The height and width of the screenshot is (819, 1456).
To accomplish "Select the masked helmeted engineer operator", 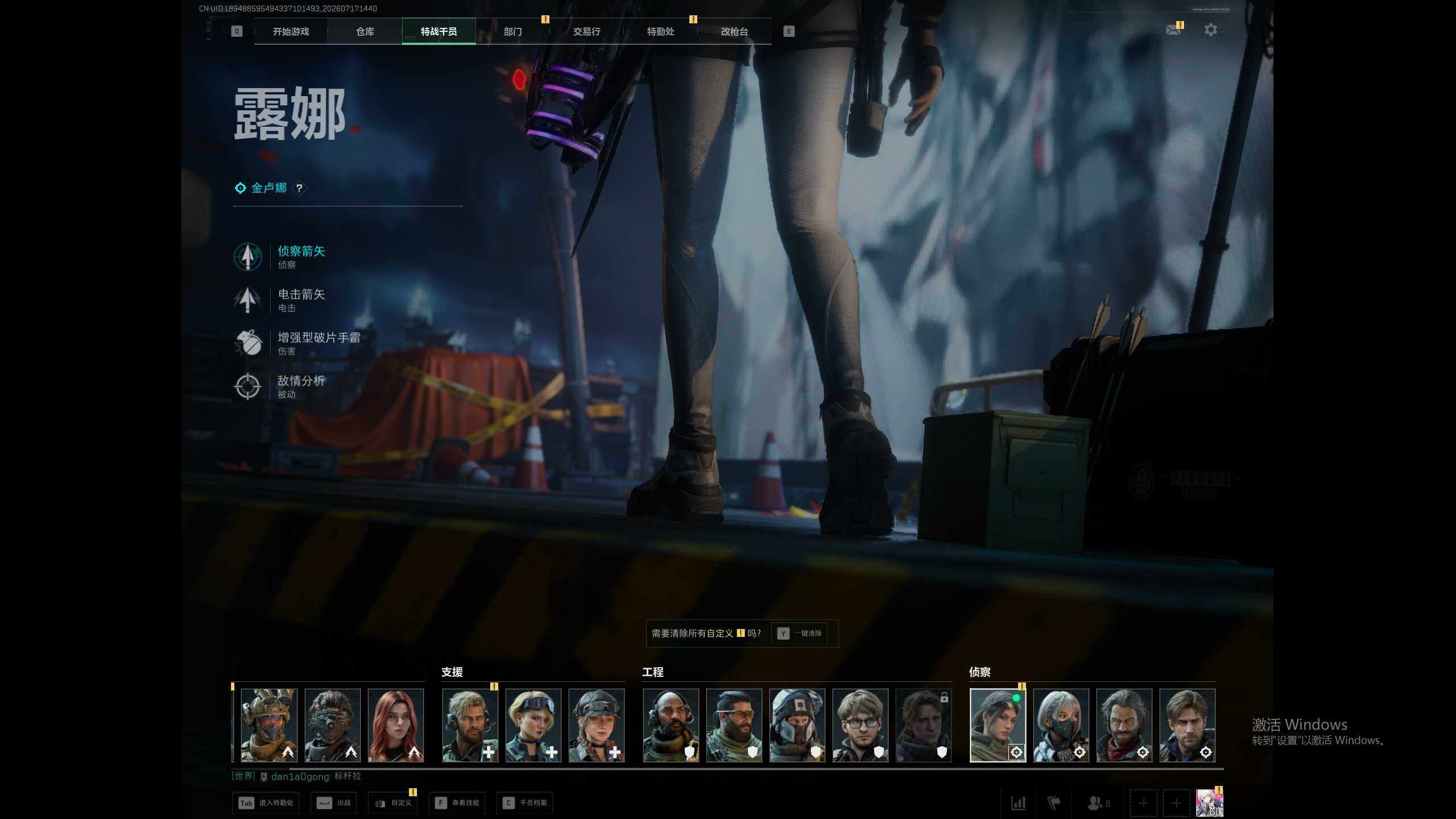I will coord(797,725).
